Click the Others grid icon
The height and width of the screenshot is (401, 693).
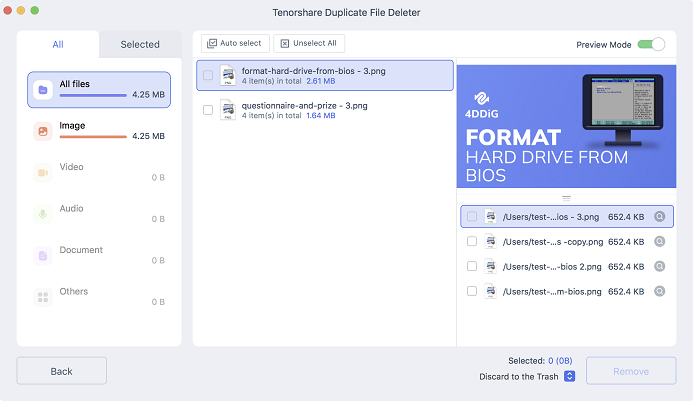[43, 297]
